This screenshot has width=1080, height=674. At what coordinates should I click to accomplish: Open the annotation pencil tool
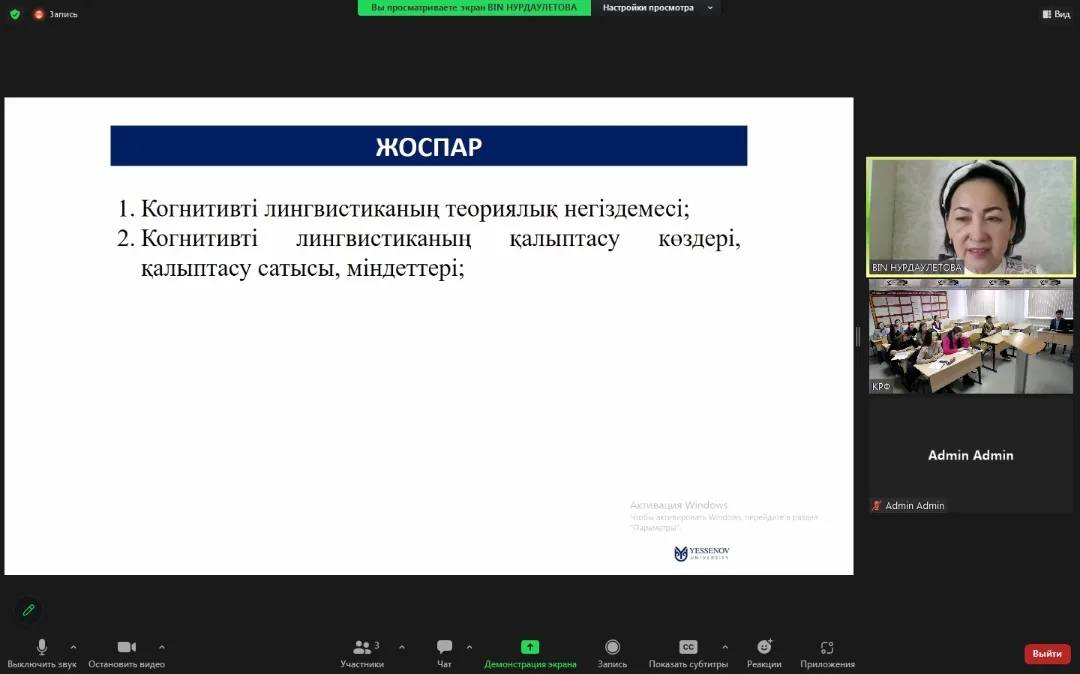[29, 609]
